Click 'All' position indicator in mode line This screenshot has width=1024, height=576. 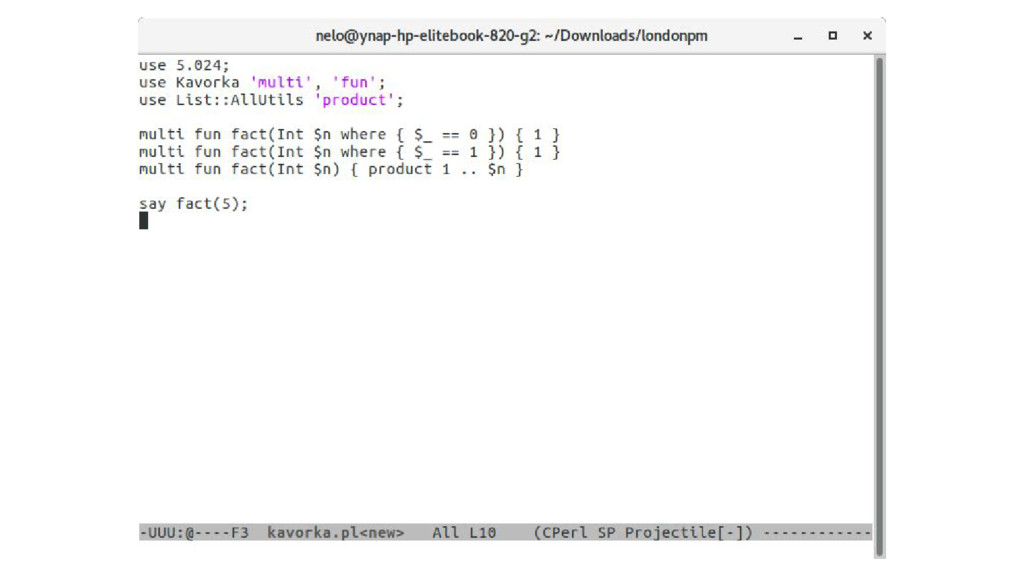point(445,533)
